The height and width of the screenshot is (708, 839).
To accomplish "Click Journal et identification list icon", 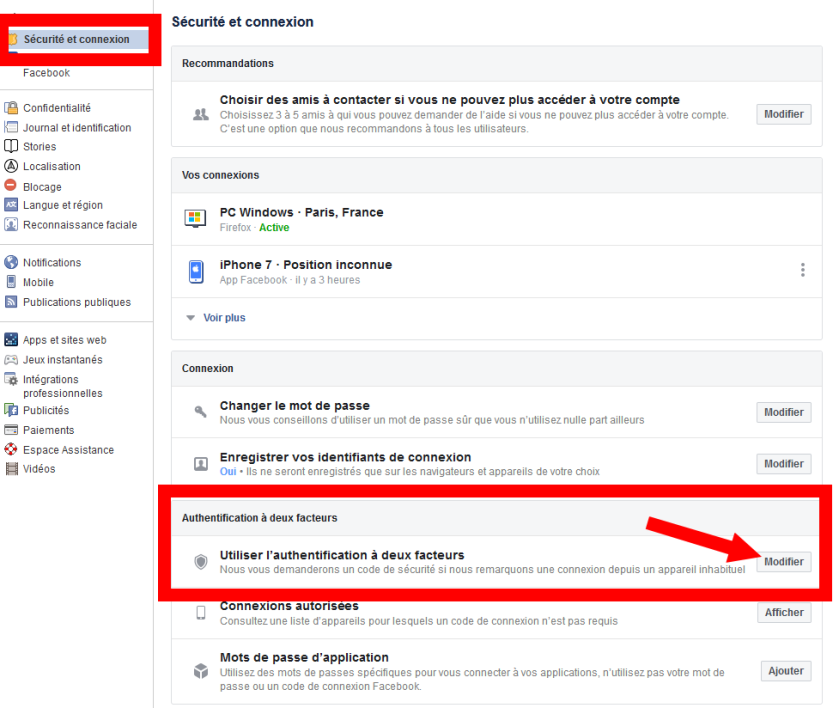I will [11, 127].
